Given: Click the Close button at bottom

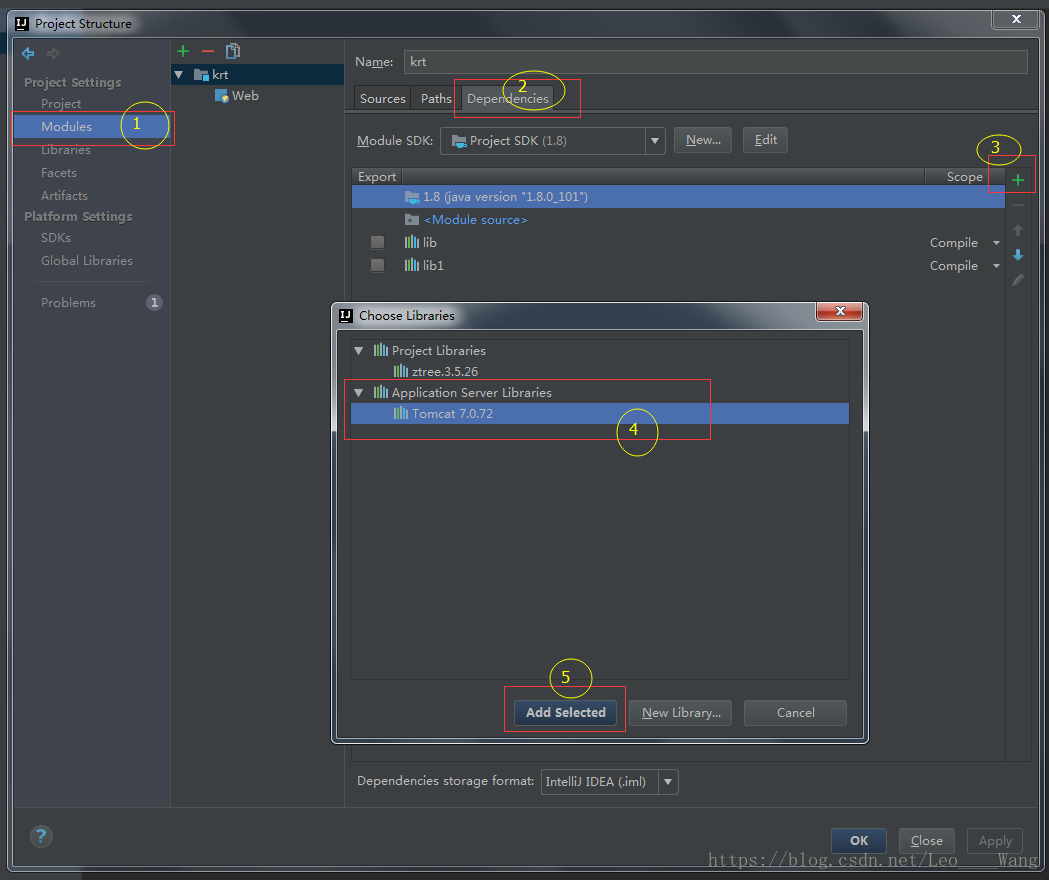Looking at the screenshot, I should point(927,841).
